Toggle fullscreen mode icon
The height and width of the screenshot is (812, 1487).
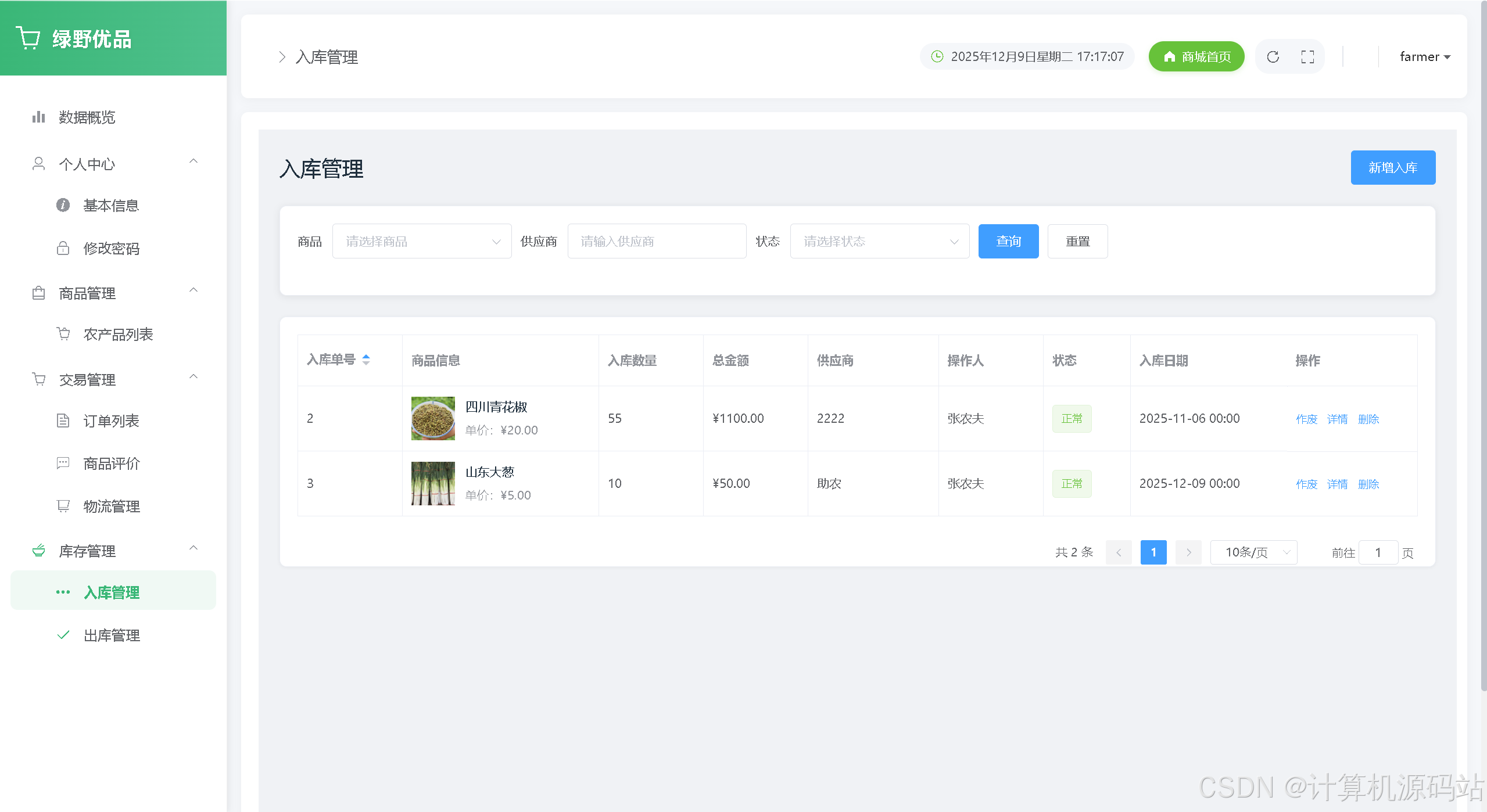(x=1307, y=57)
